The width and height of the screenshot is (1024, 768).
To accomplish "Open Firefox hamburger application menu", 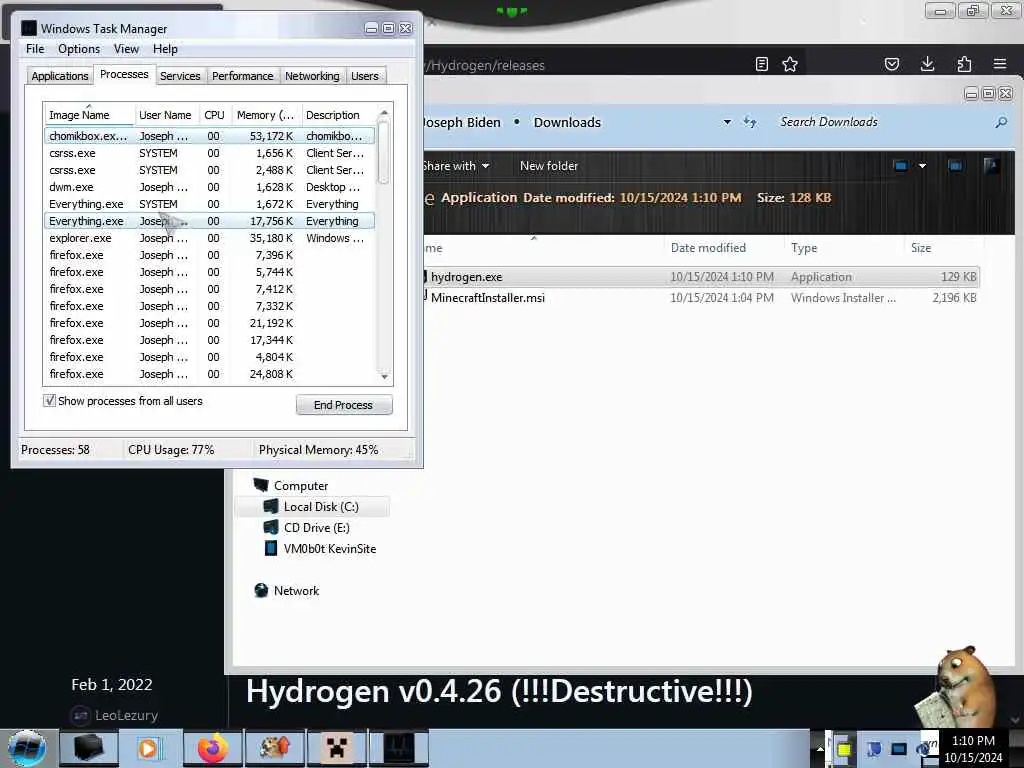I will [1000, 64].
